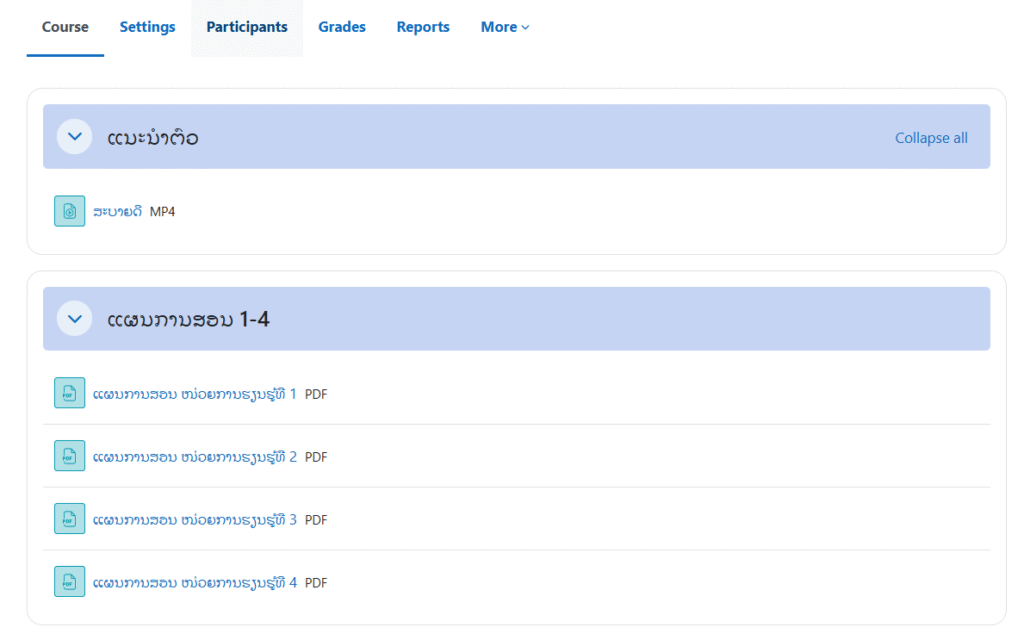Click the PDF icon for lesson plan unit 4
The image size is (1024, 640).
point(69,582)
